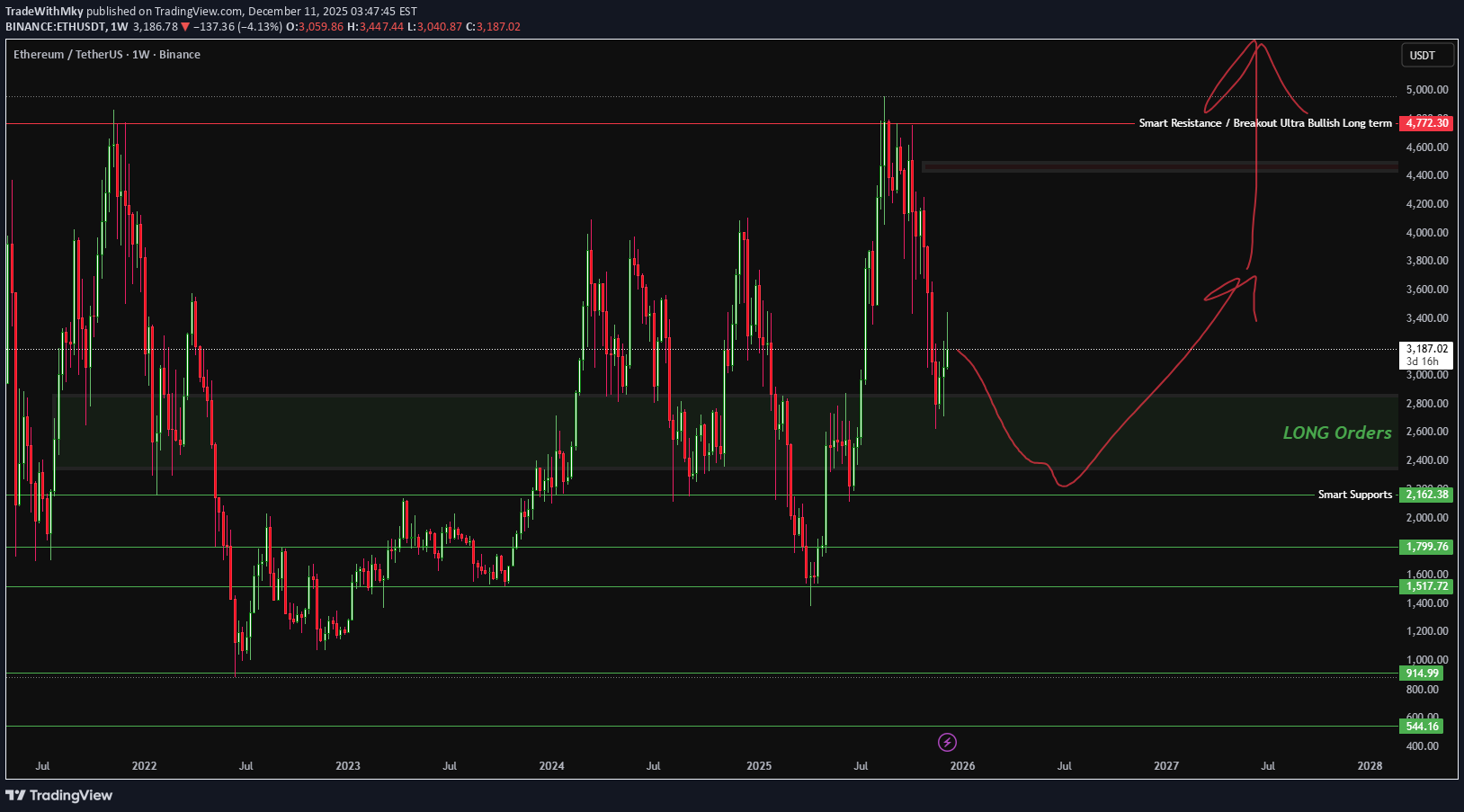
Task: Toggle visibility of the 1,799.76 support line
Action: [x=1424, y=546]
